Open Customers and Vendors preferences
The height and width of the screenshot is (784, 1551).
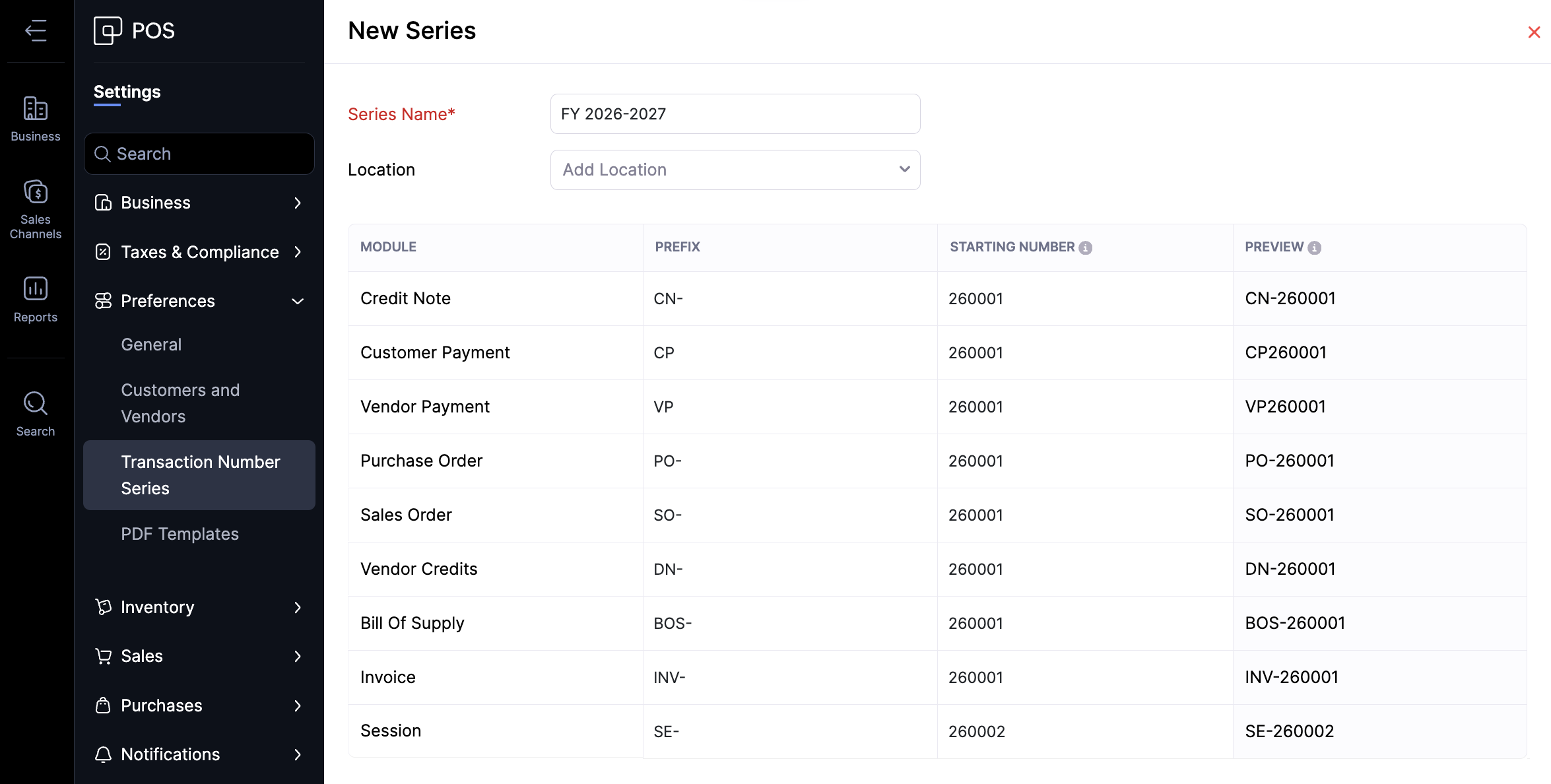[180, 403]
